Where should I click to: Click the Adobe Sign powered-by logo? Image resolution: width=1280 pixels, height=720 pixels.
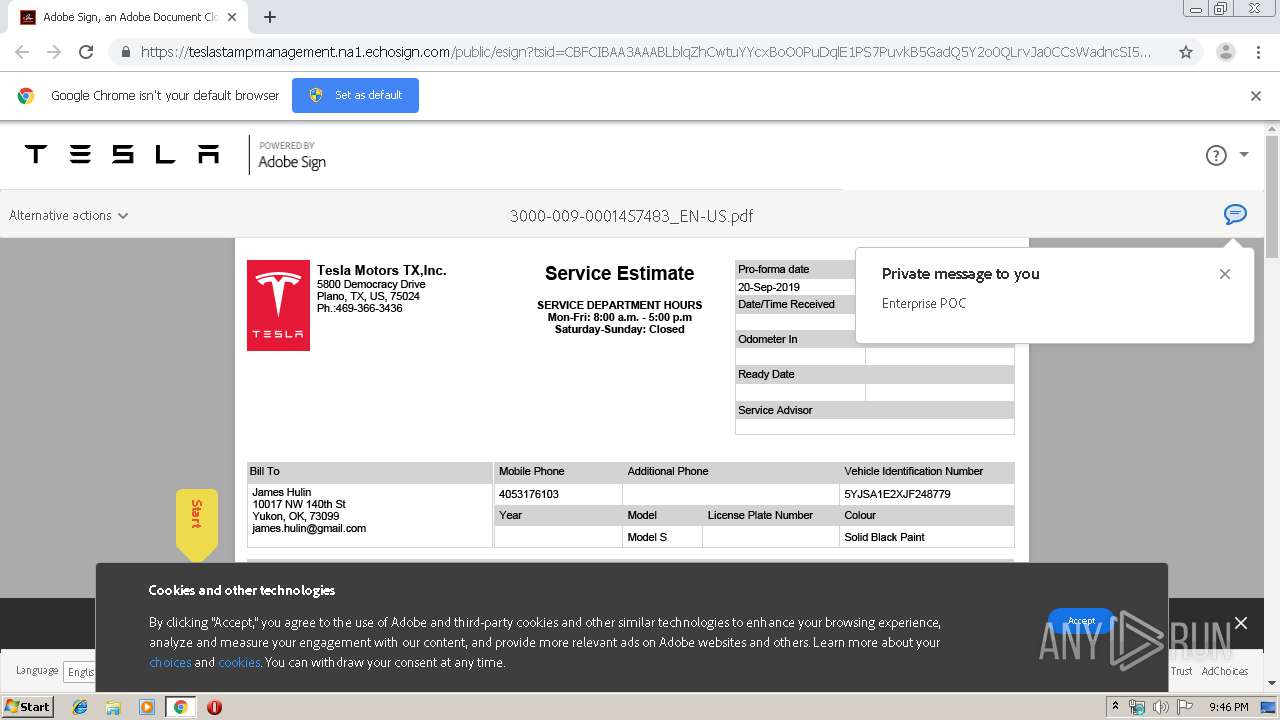click(292, 155)
